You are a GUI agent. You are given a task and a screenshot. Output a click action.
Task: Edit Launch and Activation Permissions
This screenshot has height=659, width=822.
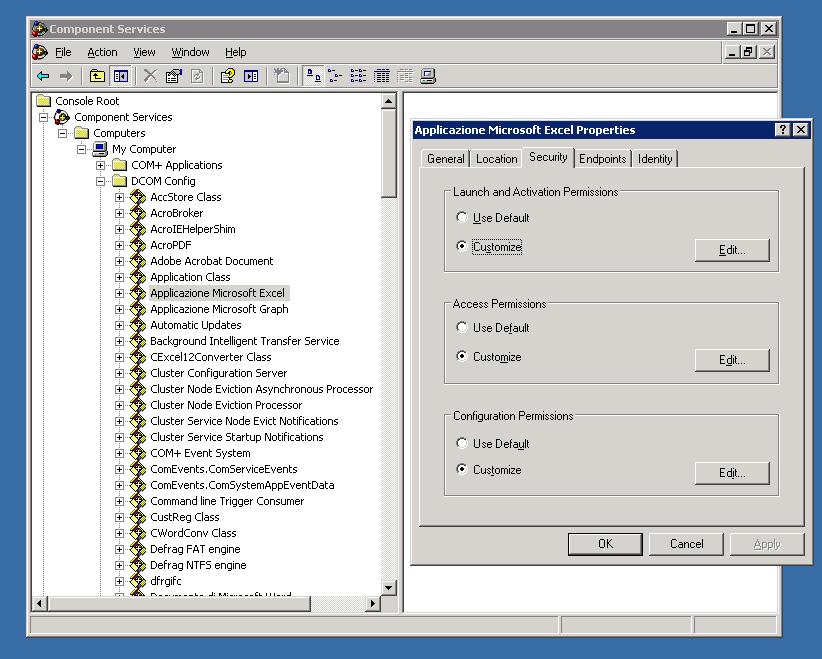click(x=732, y=250)
